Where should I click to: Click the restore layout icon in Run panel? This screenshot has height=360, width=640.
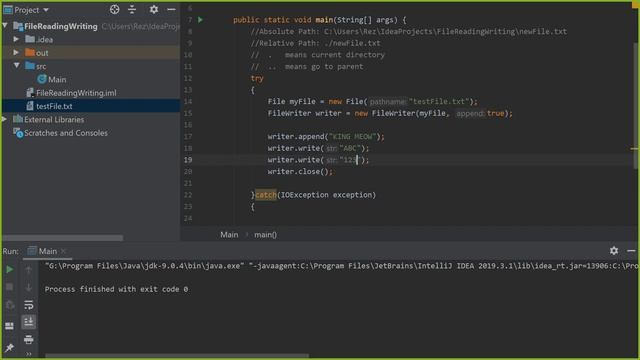tap(9, 326)
